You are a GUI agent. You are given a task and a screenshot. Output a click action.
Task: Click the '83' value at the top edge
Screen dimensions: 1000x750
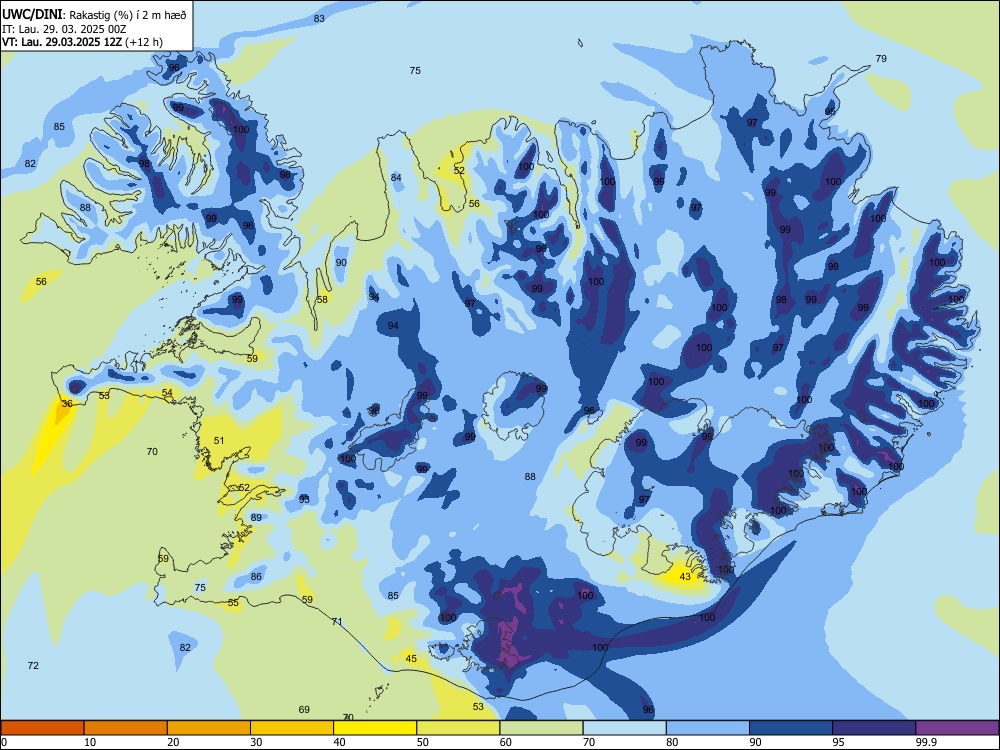click(x=319, y=18)
